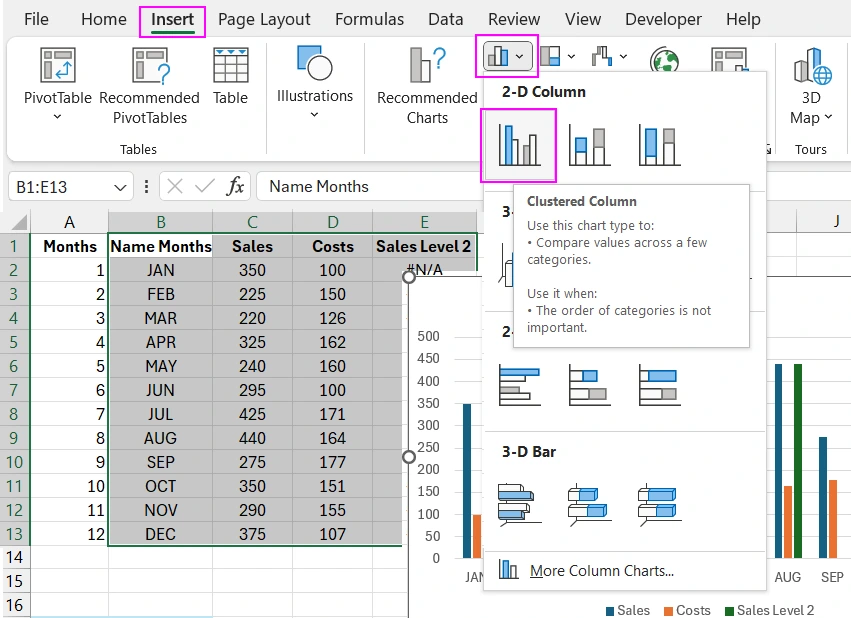This screenshot has height=618, width=851.
Task: Open the Formulas ribbon tab
Action: pyautogui.click(x=369, y=18)
